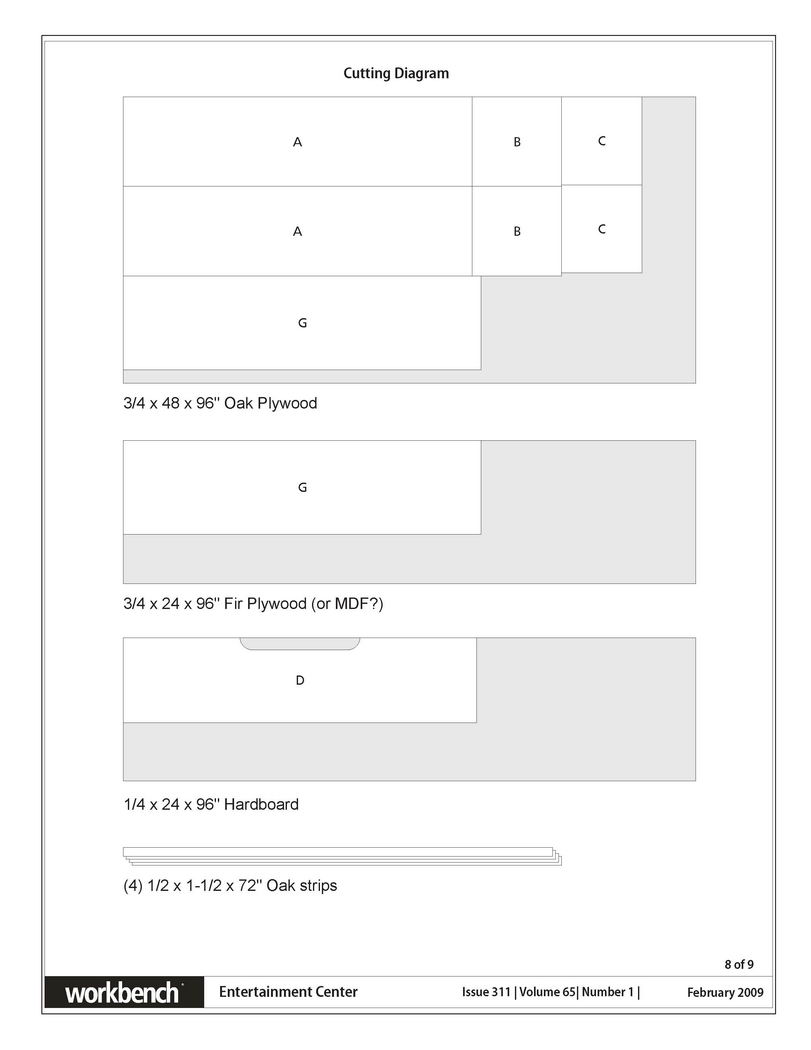Click the Oak strips dimension caption
Viewport: 811px width, 1050px height.
230,885
